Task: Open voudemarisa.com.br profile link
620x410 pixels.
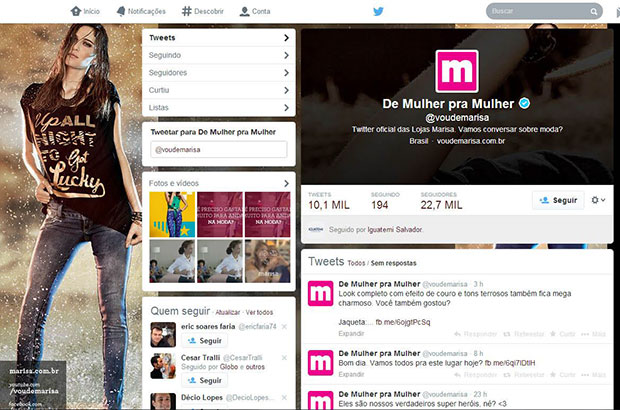Action: click(x=471, y=141)
